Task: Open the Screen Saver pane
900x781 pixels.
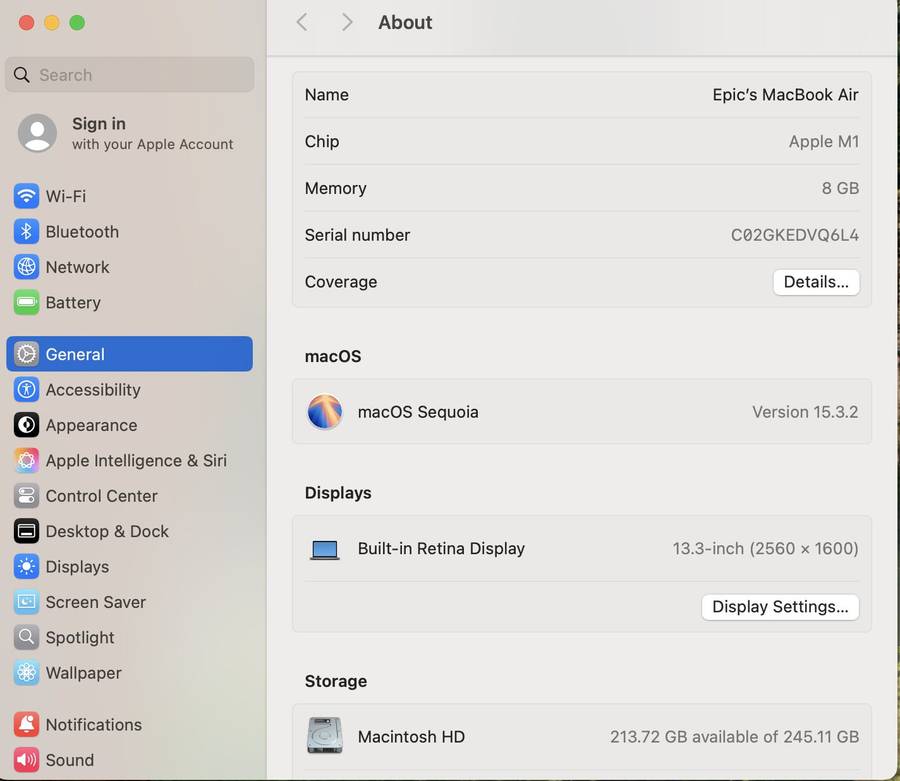Action: [x=95, y=602]
